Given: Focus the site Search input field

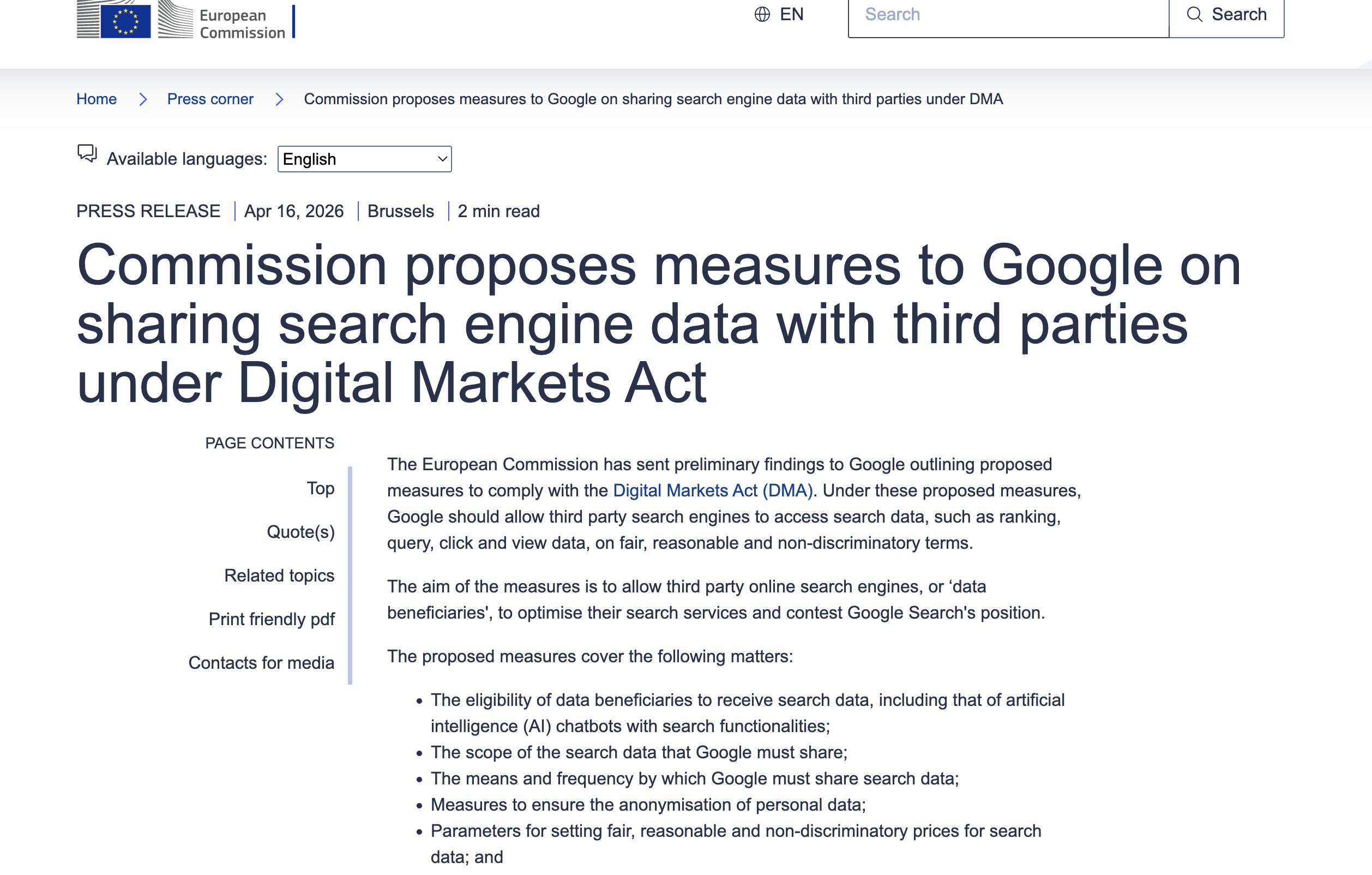Looking at the screenshot, I should tap(1008, 17).
